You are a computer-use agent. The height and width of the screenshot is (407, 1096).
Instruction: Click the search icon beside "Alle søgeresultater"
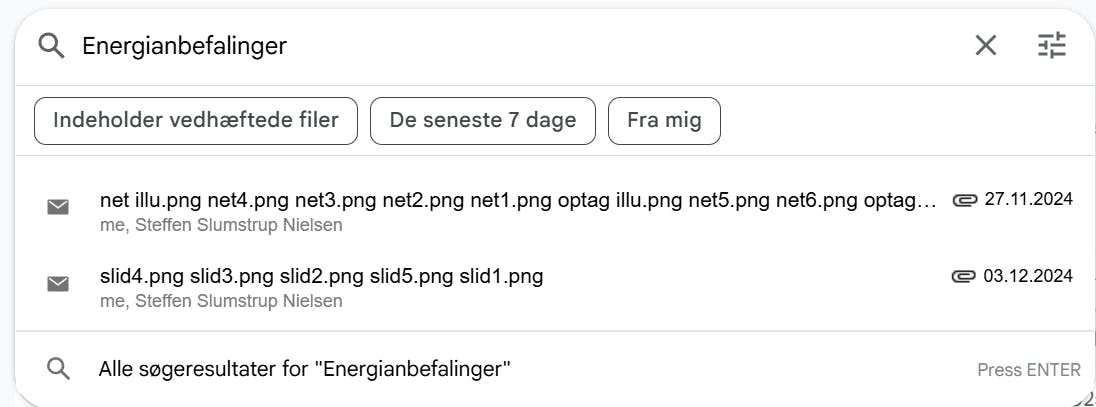tap(59, 369)
